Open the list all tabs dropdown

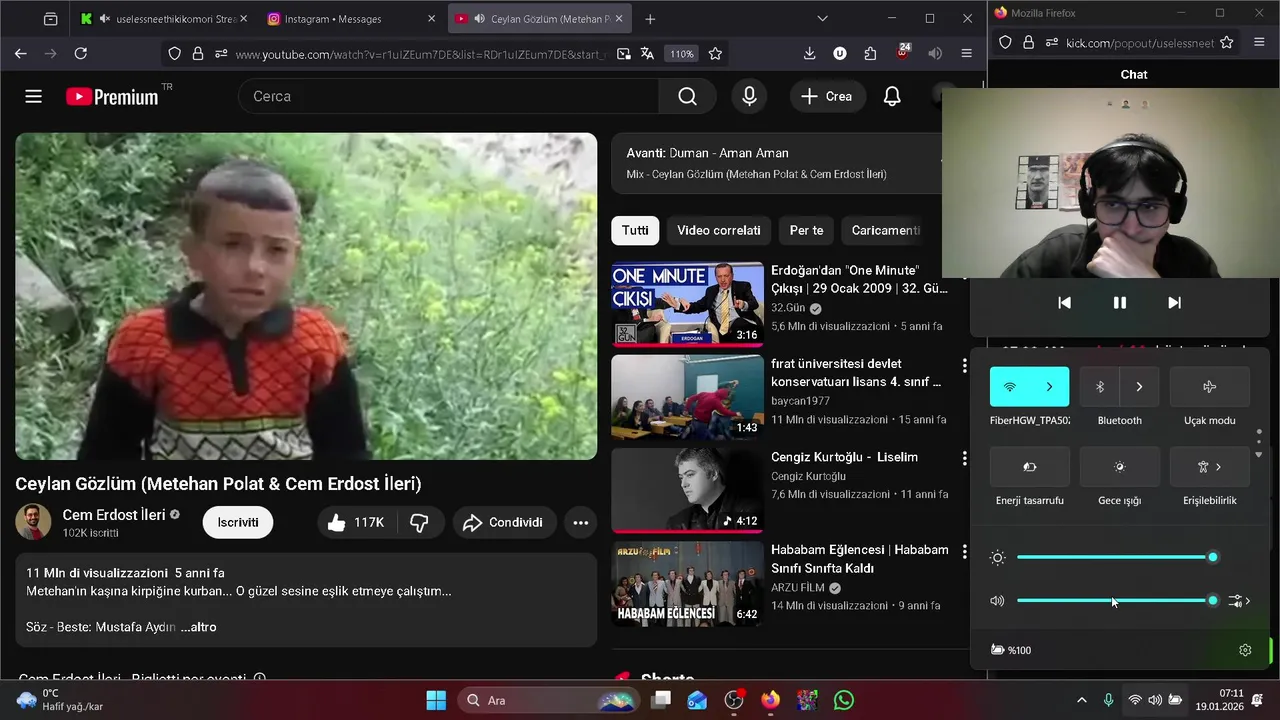tap(822, 19)
